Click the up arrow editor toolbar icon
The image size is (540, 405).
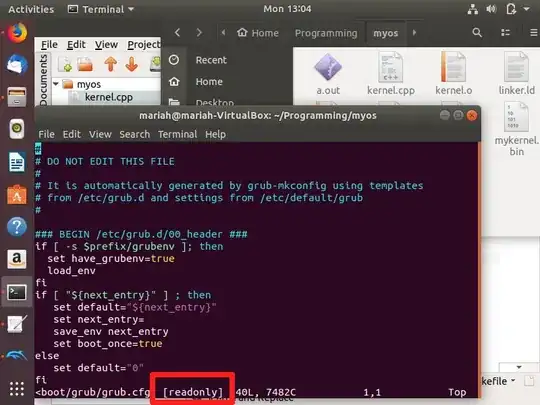(x=111, y=64)
